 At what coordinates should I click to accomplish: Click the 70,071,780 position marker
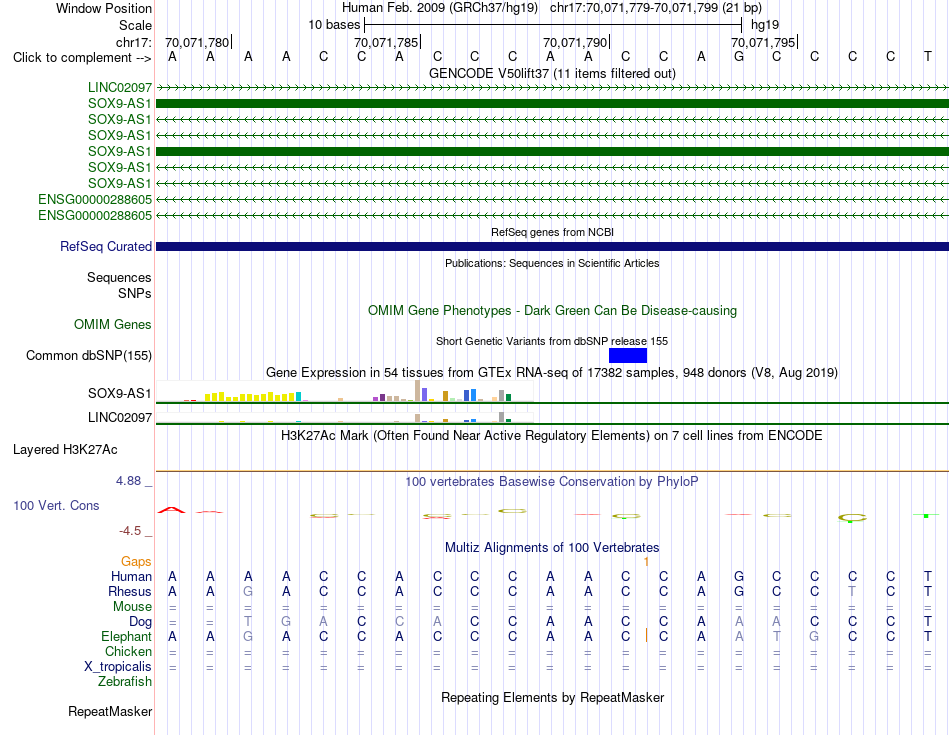coord(198,42)
